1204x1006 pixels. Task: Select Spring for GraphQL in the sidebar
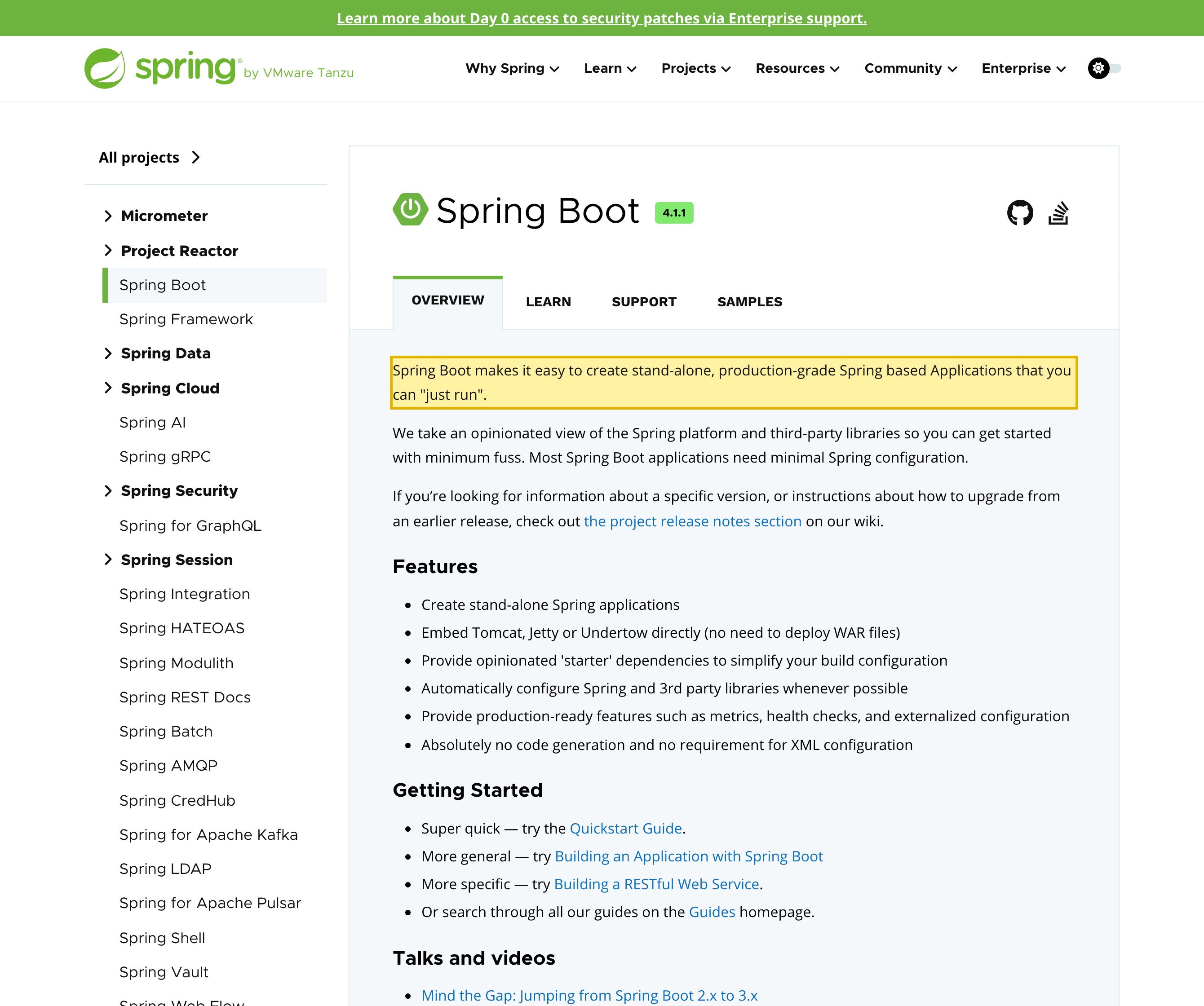(190, 525)
